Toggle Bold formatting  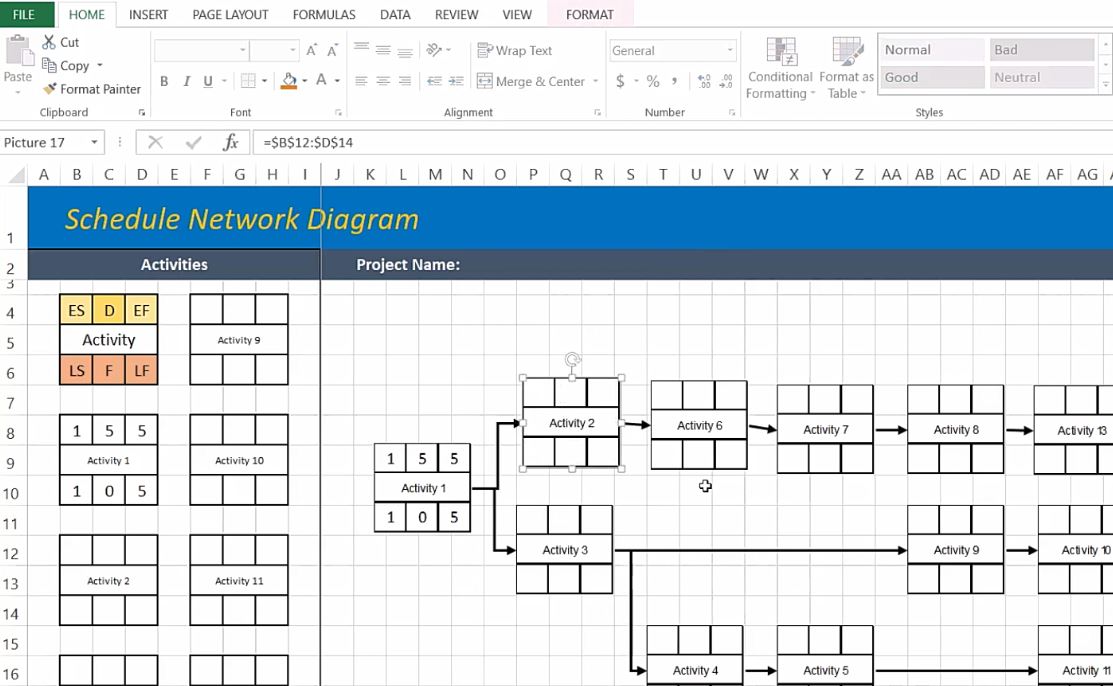(164, 81)
